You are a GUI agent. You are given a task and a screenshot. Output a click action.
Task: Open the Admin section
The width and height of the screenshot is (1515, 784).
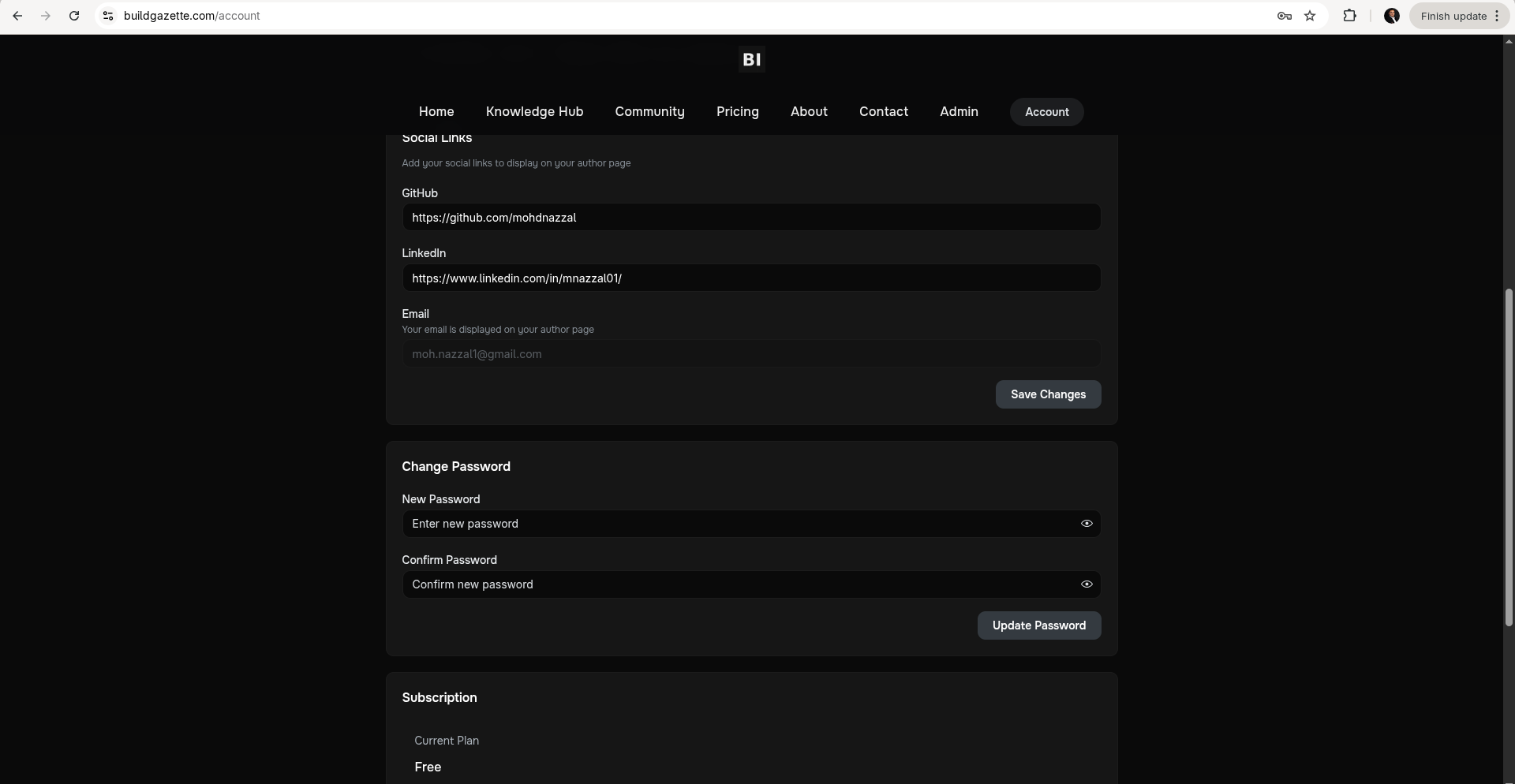pos(959,112)
